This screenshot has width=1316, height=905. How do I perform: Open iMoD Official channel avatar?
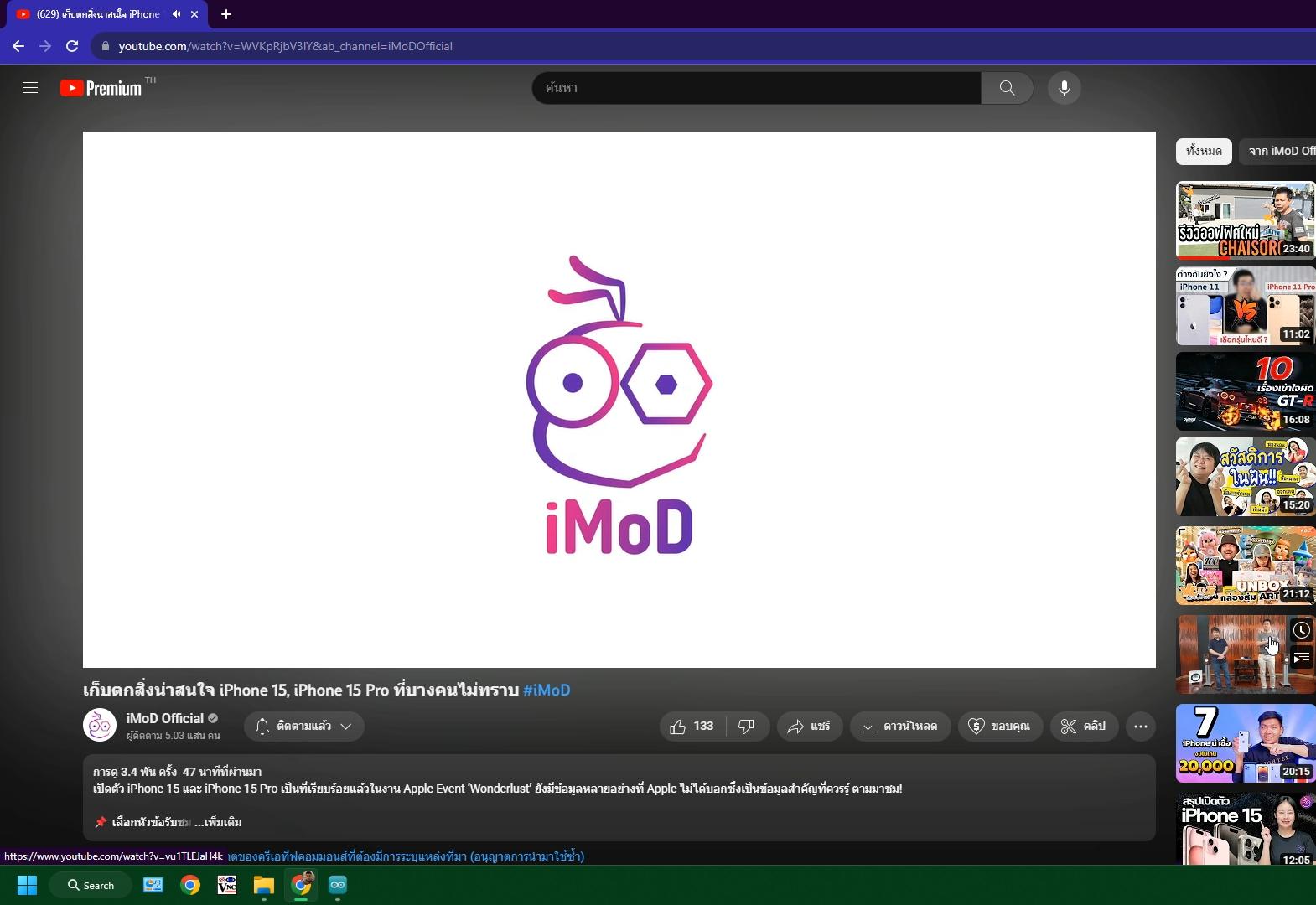tap(100, 726)
